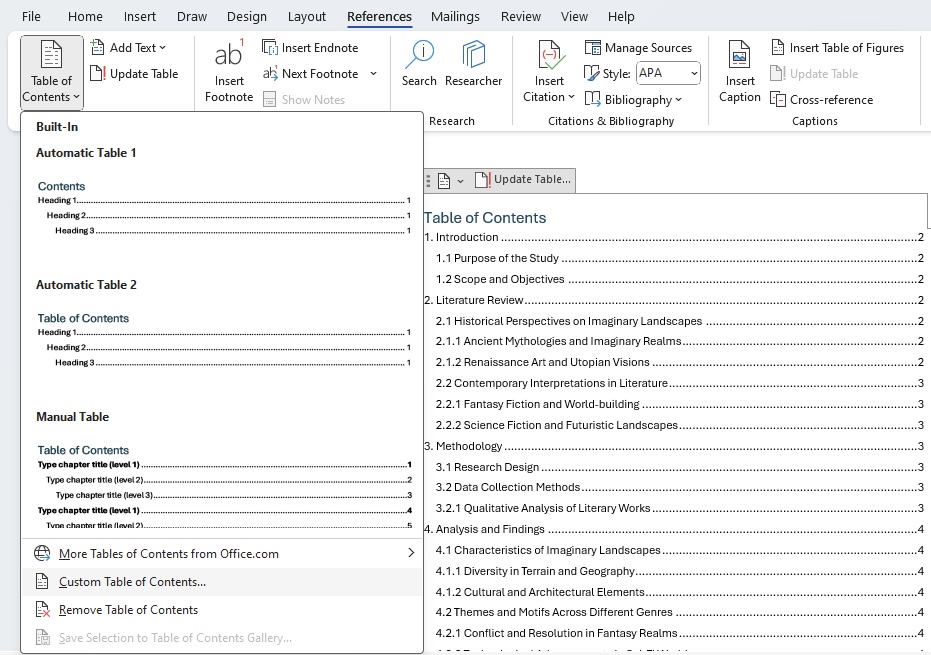Click '2.1.1 Ancient Mythologies and Imaginary Realms'
Screen dimensions: 931x655
tap(680, 341)
